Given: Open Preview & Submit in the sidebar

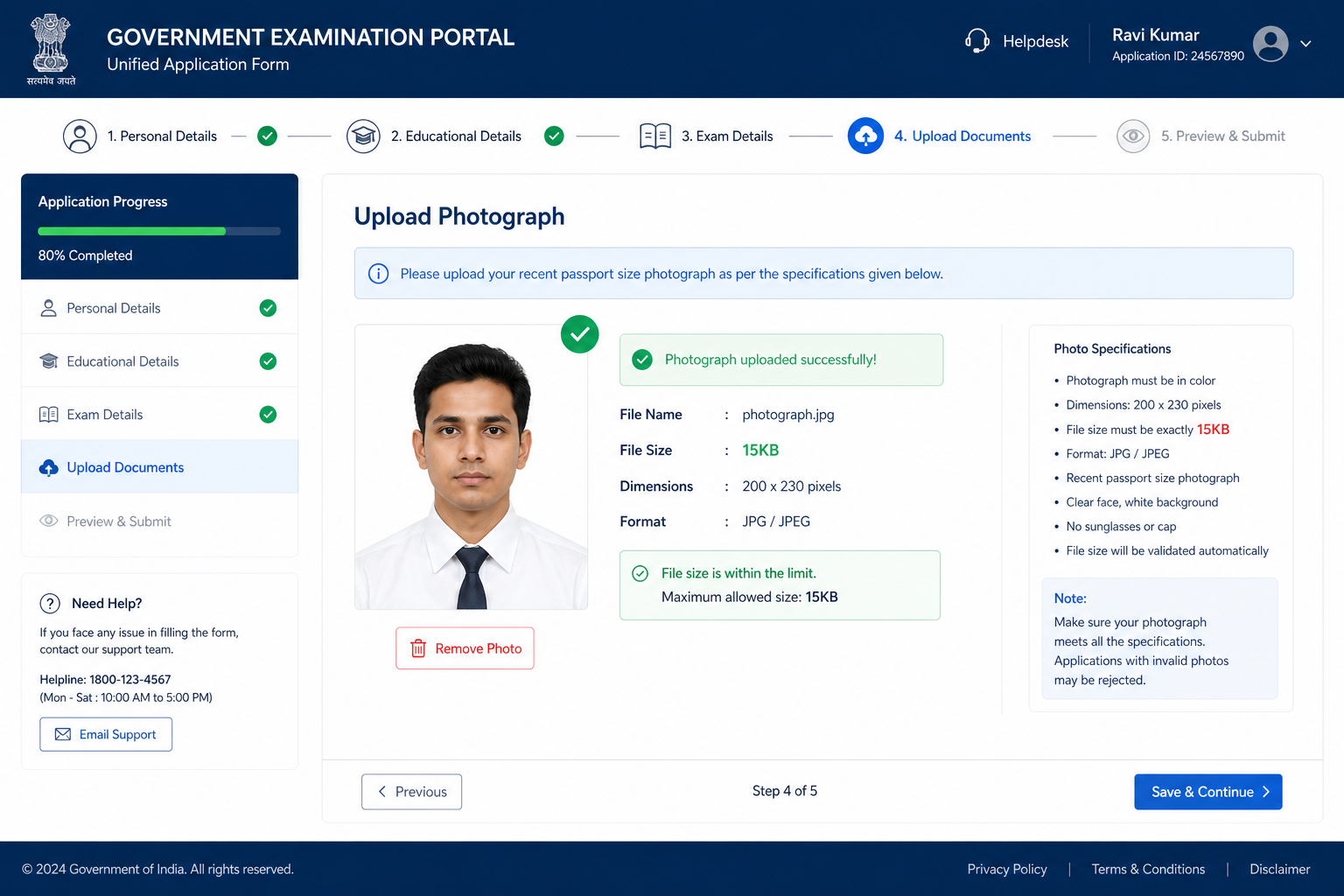Looking at the screenshot, I should (x=159, y=521).
